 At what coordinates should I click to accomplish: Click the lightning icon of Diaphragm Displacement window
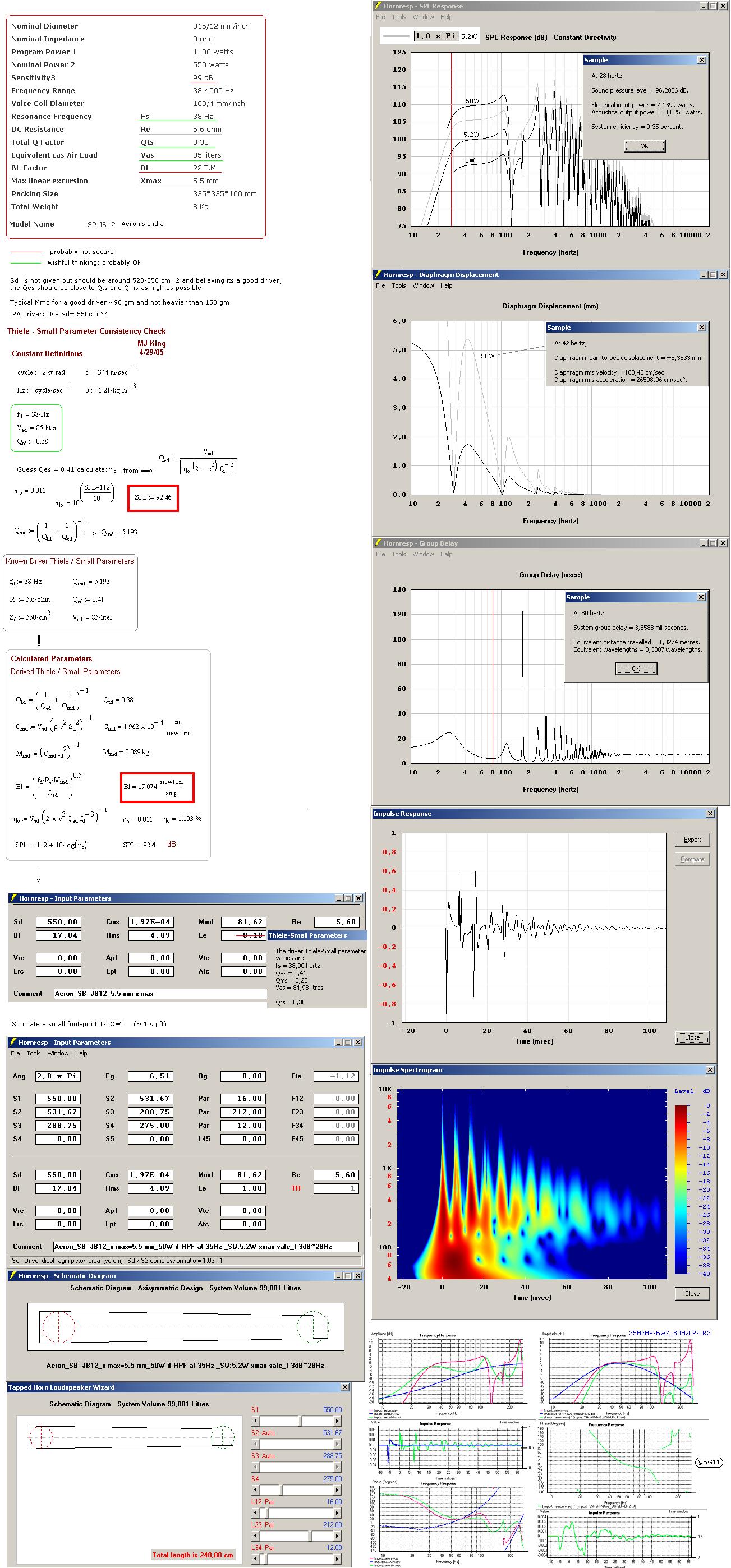(x=378, y=275)
